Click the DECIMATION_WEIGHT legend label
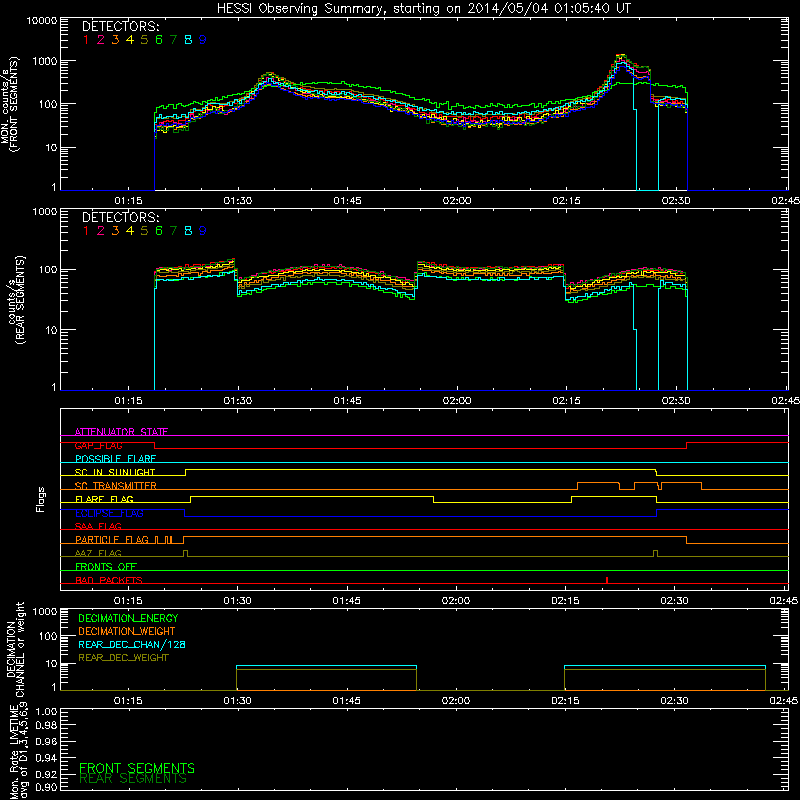800x800 pixels. [x=127, y=631]
